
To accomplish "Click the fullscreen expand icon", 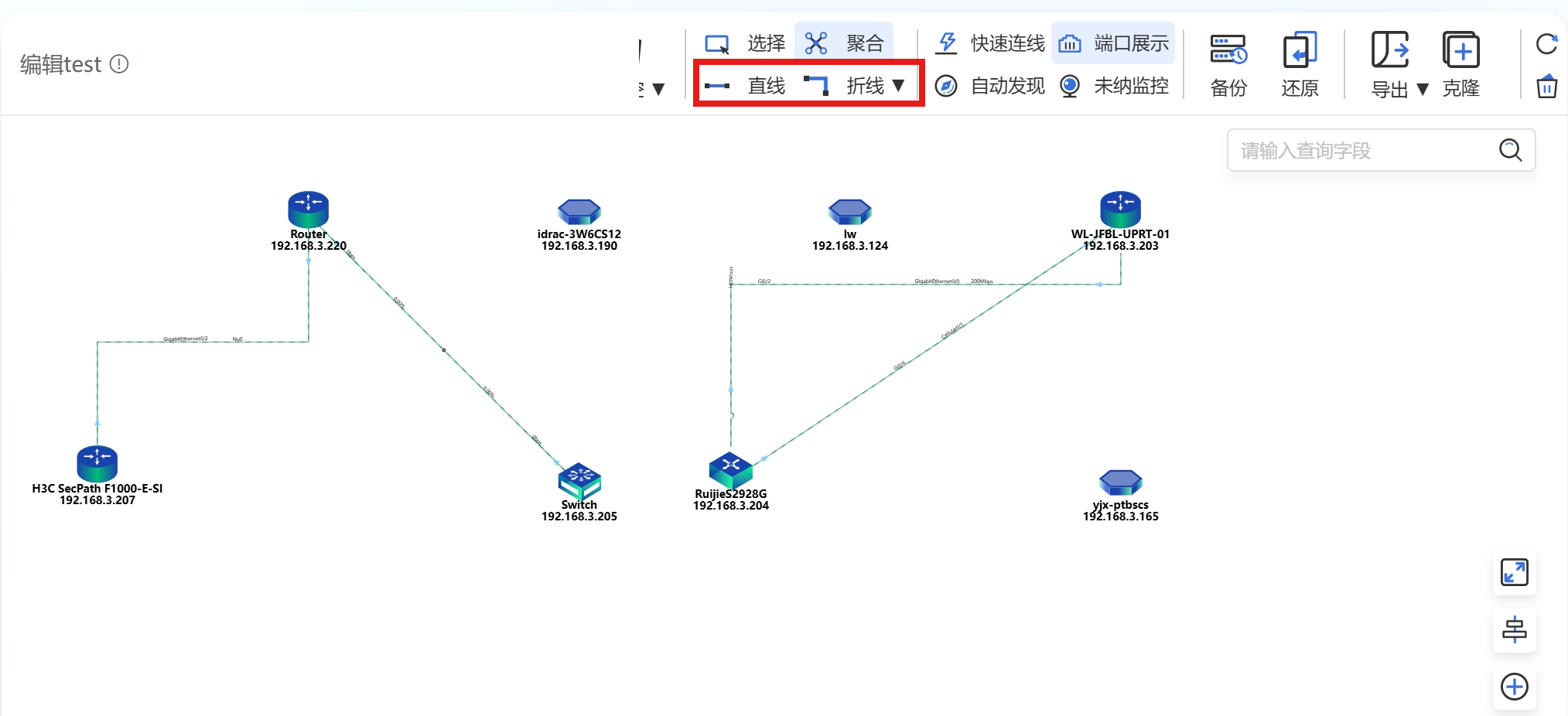I will click(x=1514, y=573).
